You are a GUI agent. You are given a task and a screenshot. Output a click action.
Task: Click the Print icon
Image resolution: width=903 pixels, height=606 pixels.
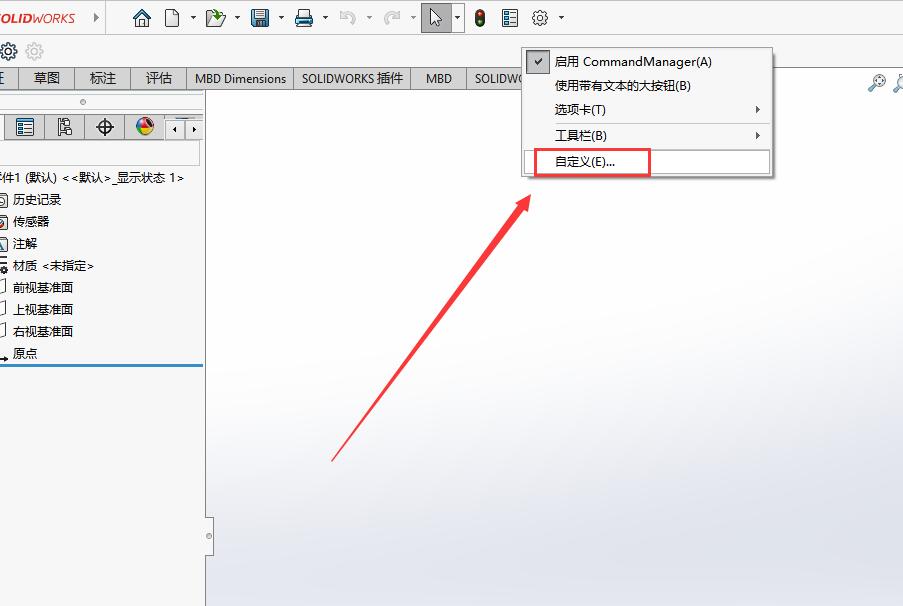click(x=304, y=18)
